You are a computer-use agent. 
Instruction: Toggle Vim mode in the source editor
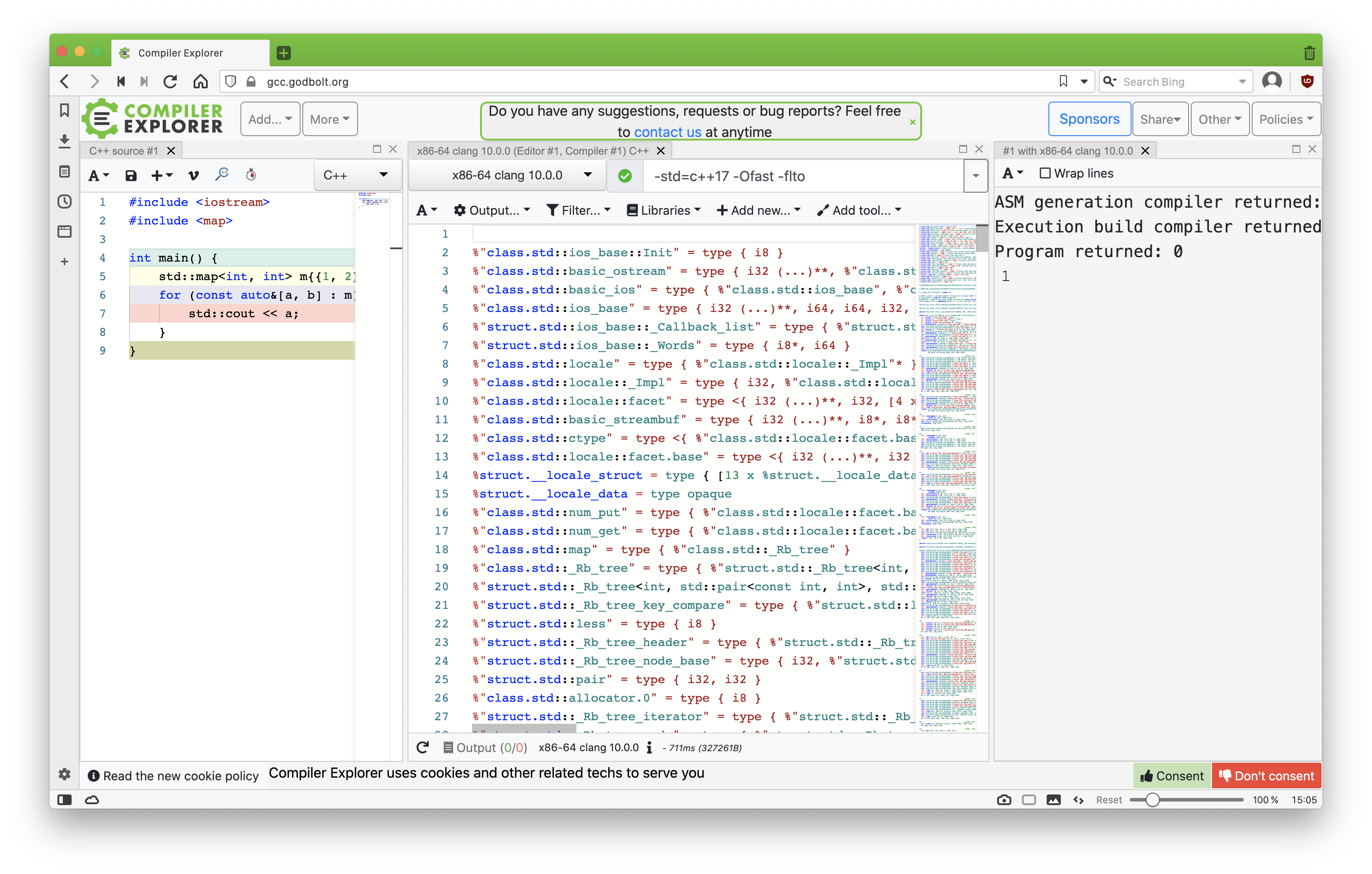tap(193, 175)
